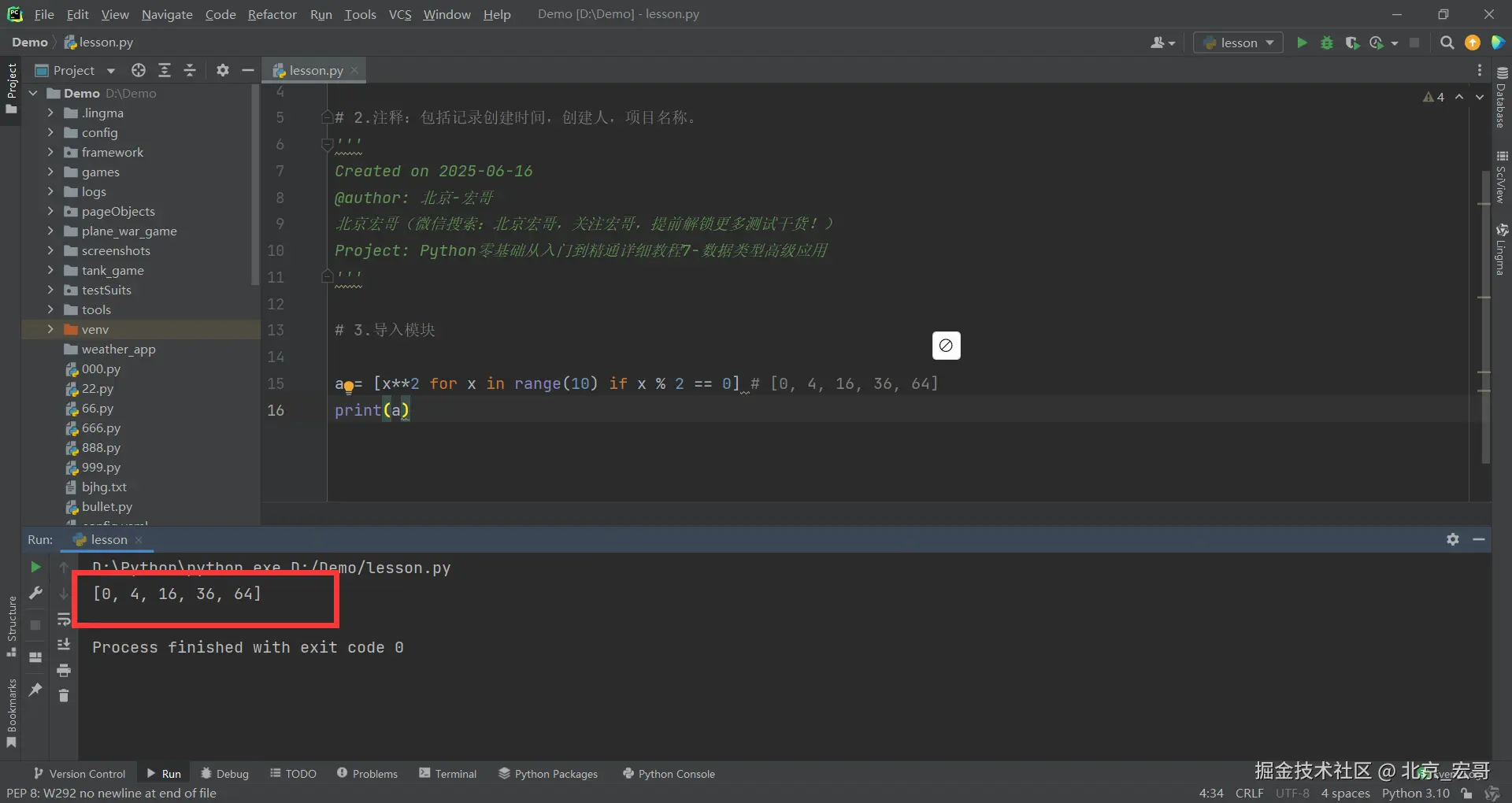The width and height of the screenshot is (1512, 803).
Task: Clear console with the trash icon
Action: 64,696
